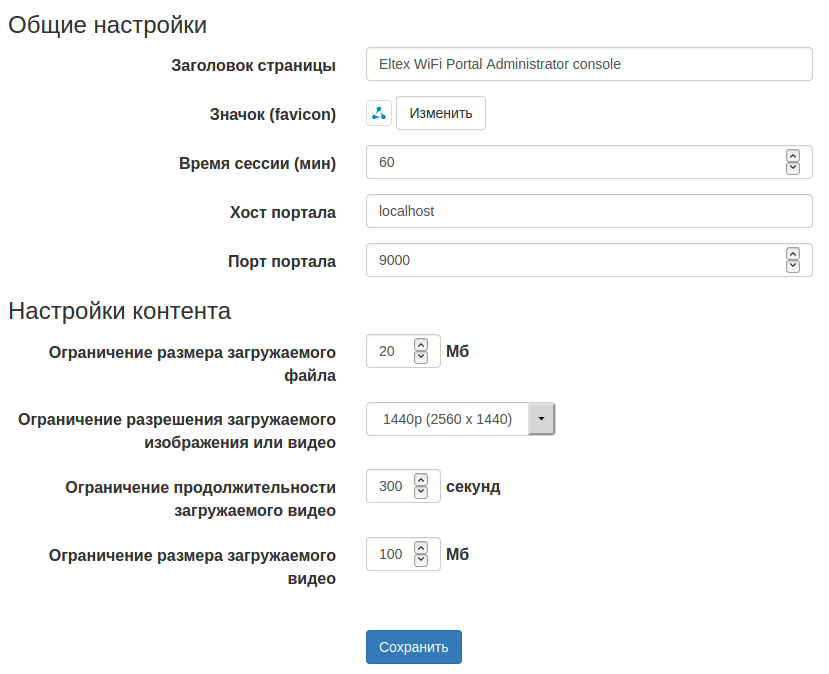Decrease upload file size limit arrow

(421, 356)
